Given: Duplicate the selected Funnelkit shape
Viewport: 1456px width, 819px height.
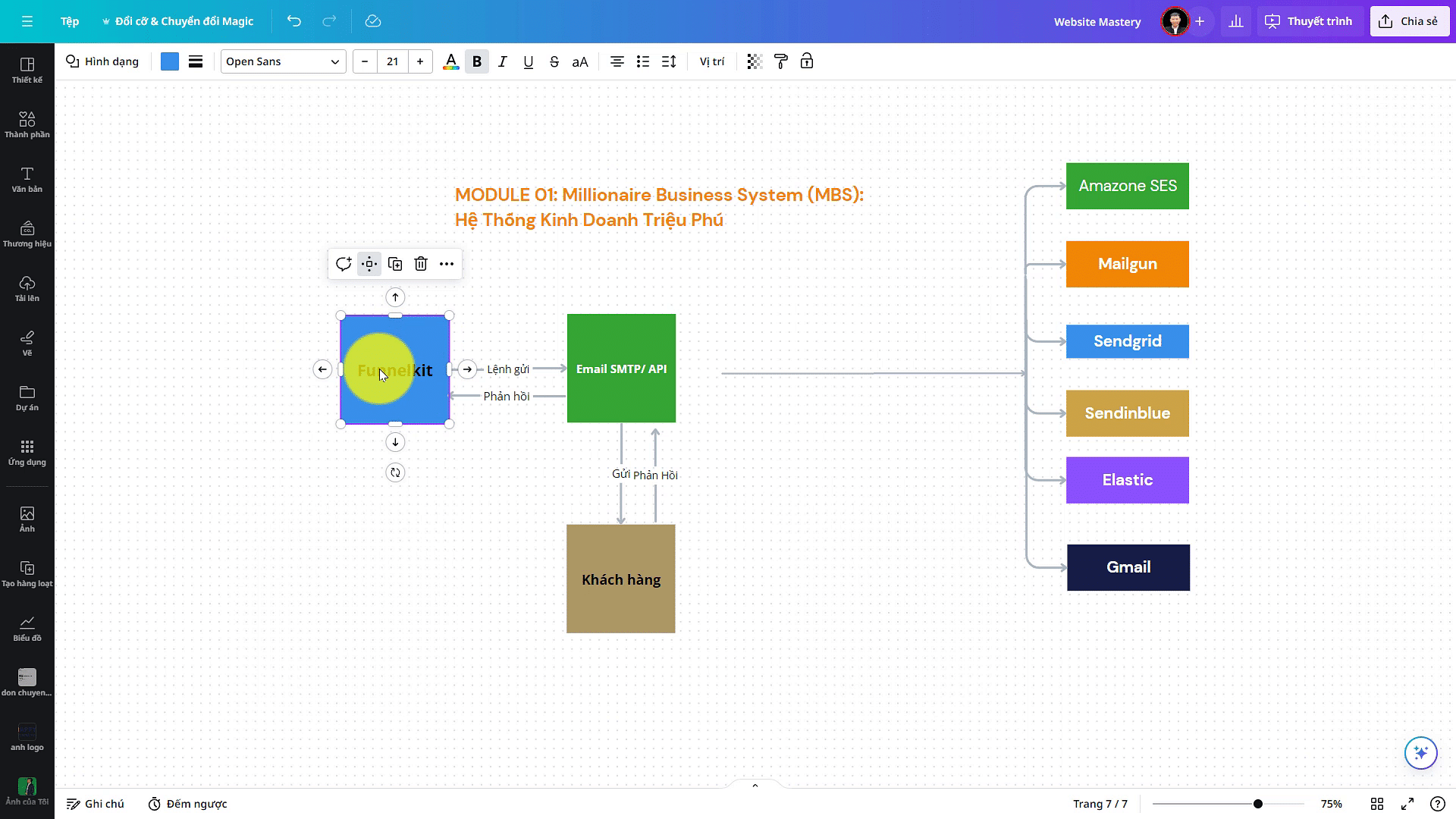Looking at the screenshot, I should point(395,264).
